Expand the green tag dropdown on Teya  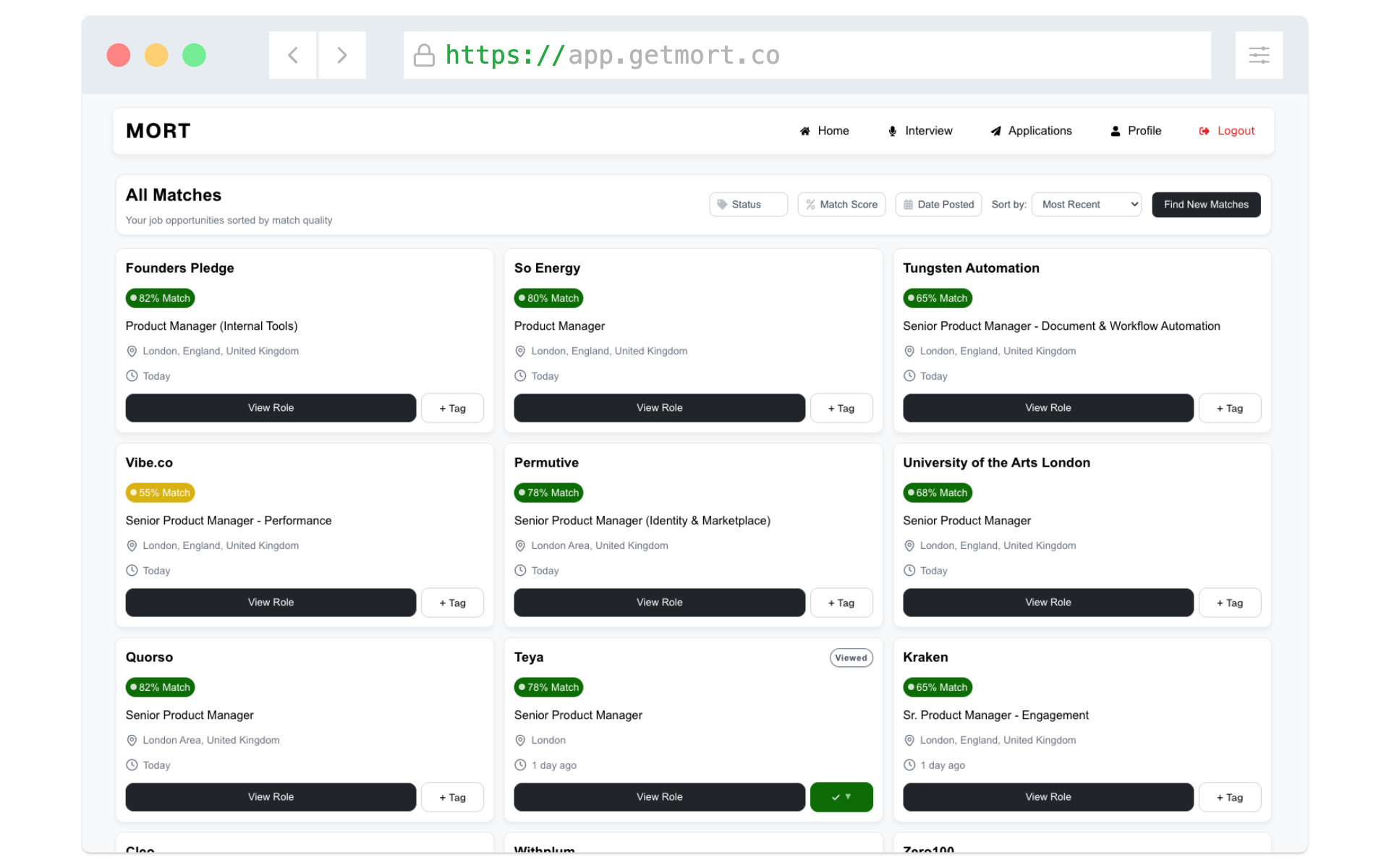click(x=841, y=797)
